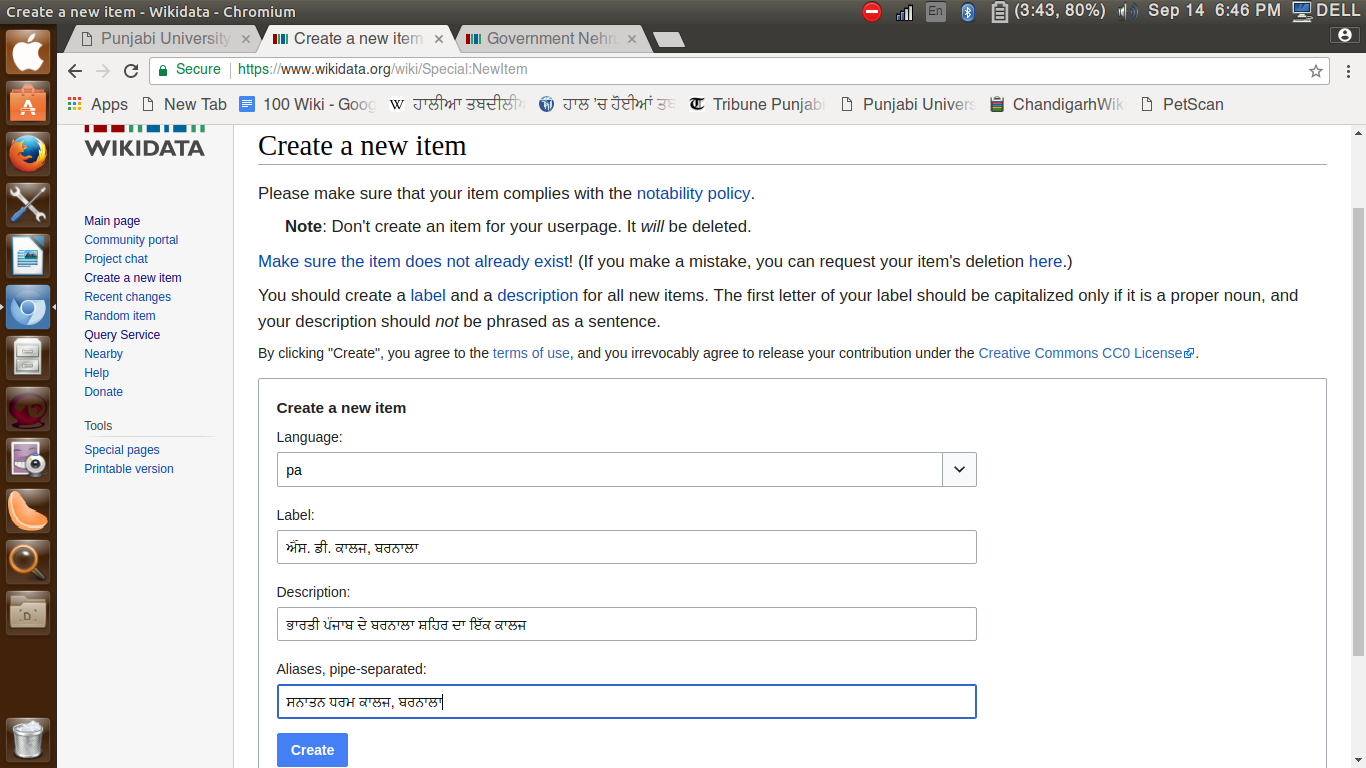Click the network signal indicator

coord(905,12)
